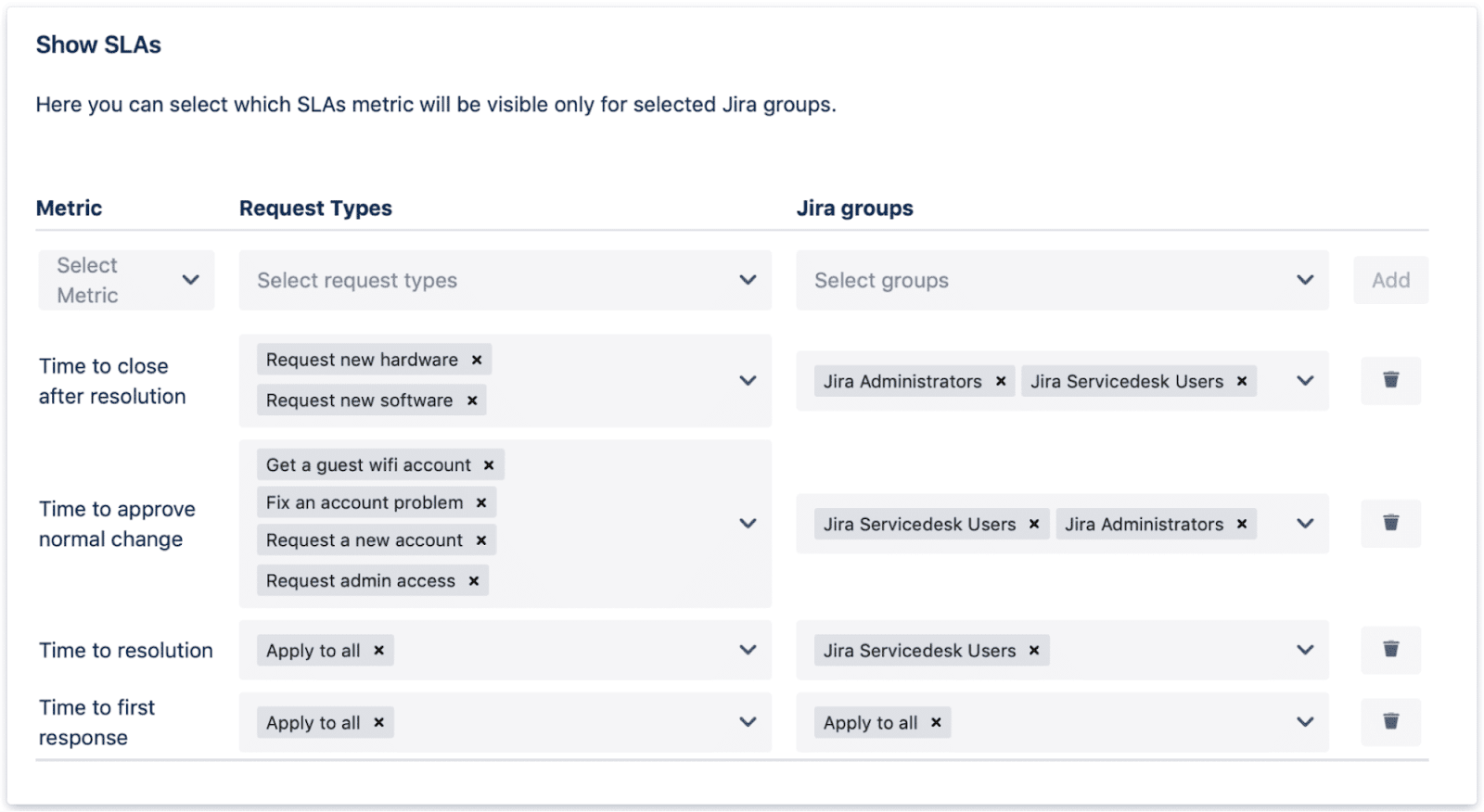This screenshot has width=1484, height=812.
Task: Expand Jira groups for Time to first response
Action: (1305, 722)
